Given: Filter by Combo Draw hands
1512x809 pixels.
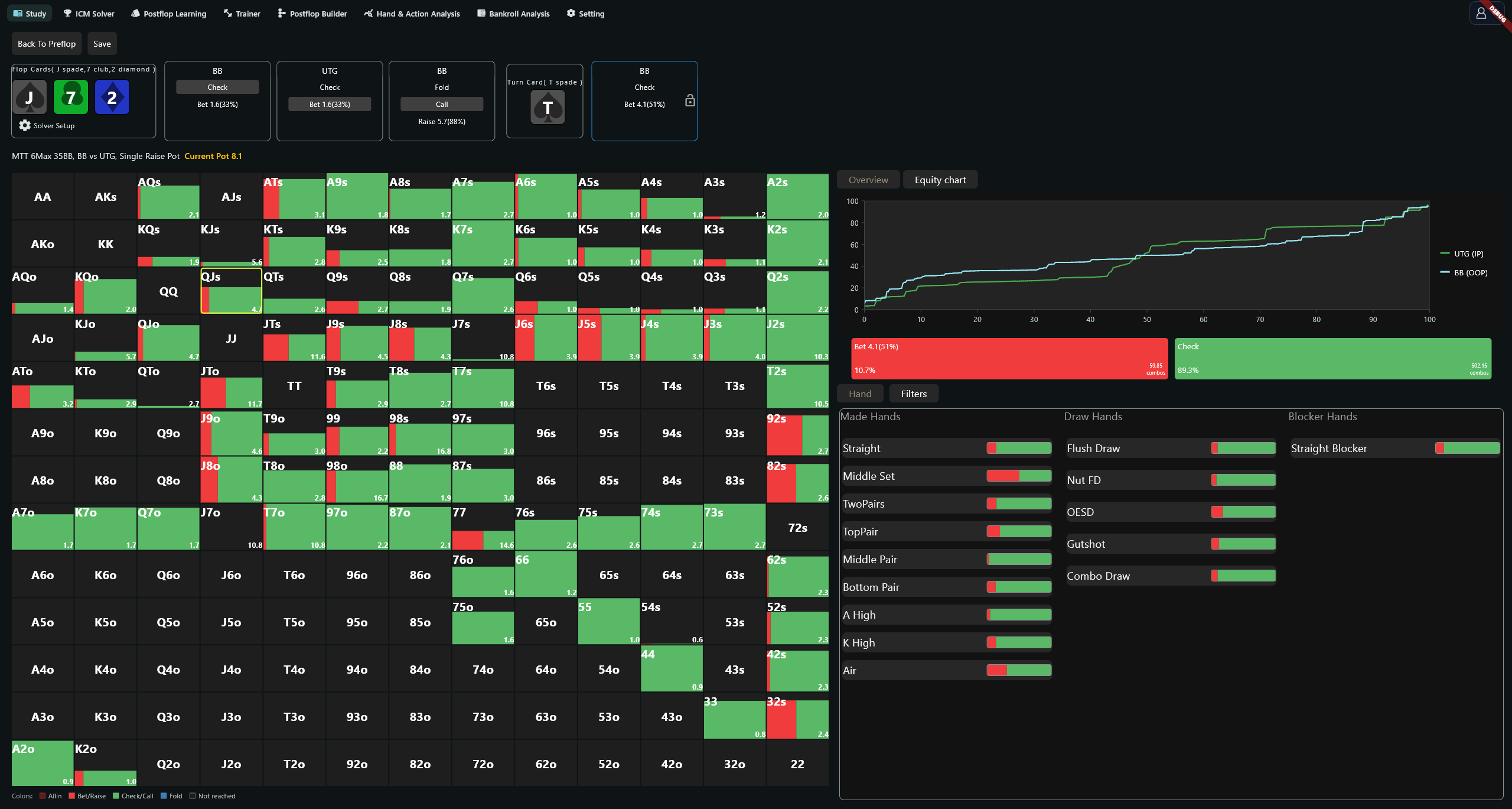Looking at the screenshot, I should tap(1171, 576).
